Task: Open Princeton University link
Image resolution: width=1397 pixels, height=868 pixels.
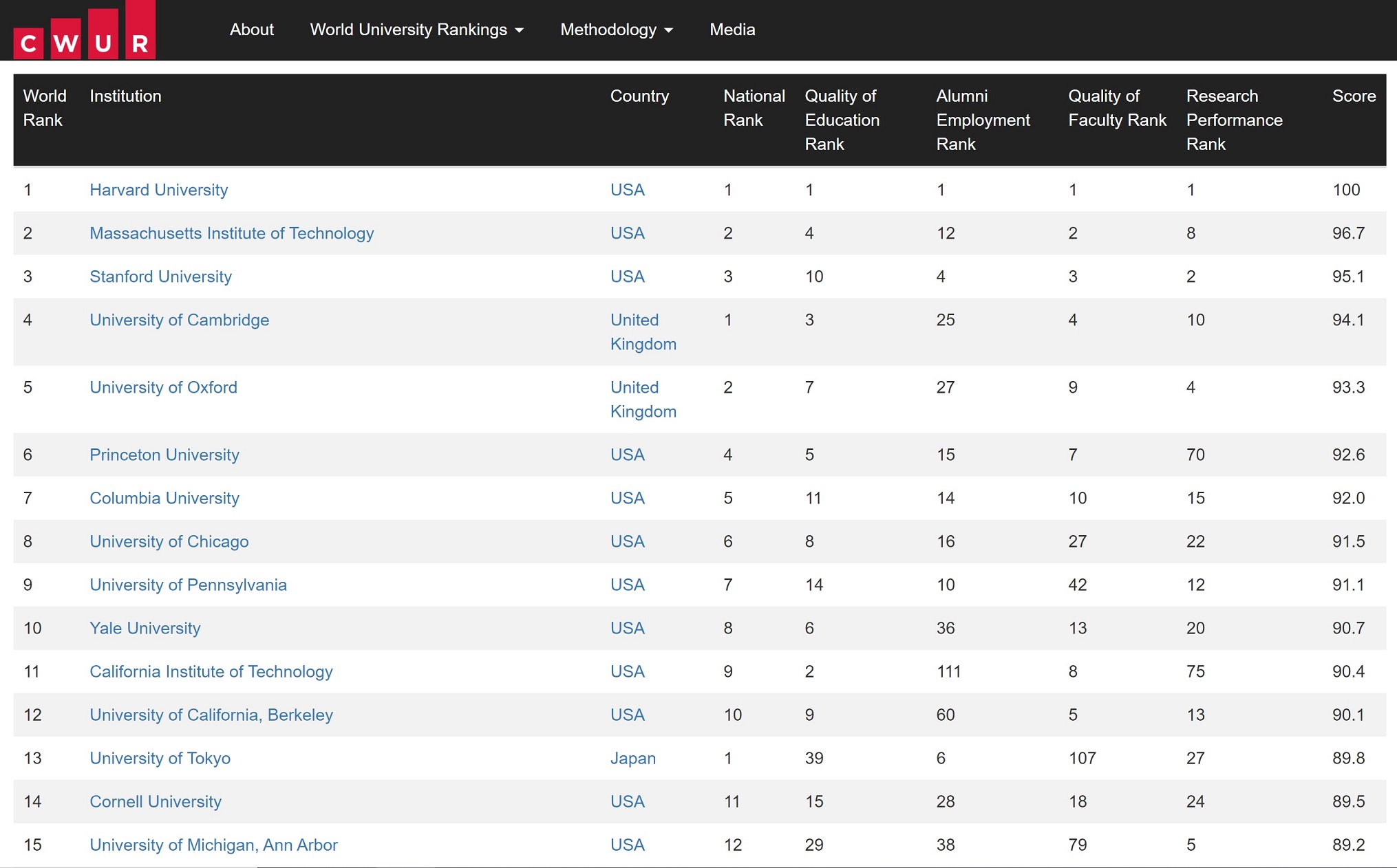Action: pos(164,455)
